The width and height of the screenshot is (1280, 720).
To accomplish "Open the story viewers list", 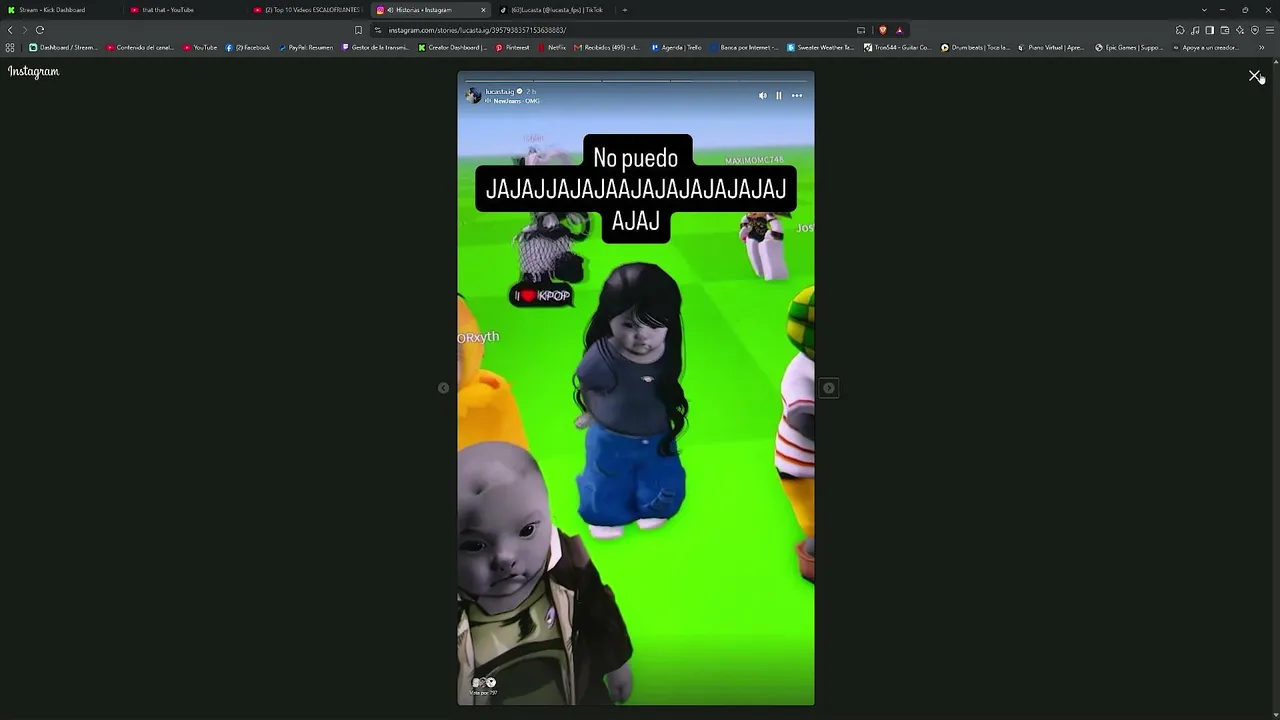I will pos(484,686).
